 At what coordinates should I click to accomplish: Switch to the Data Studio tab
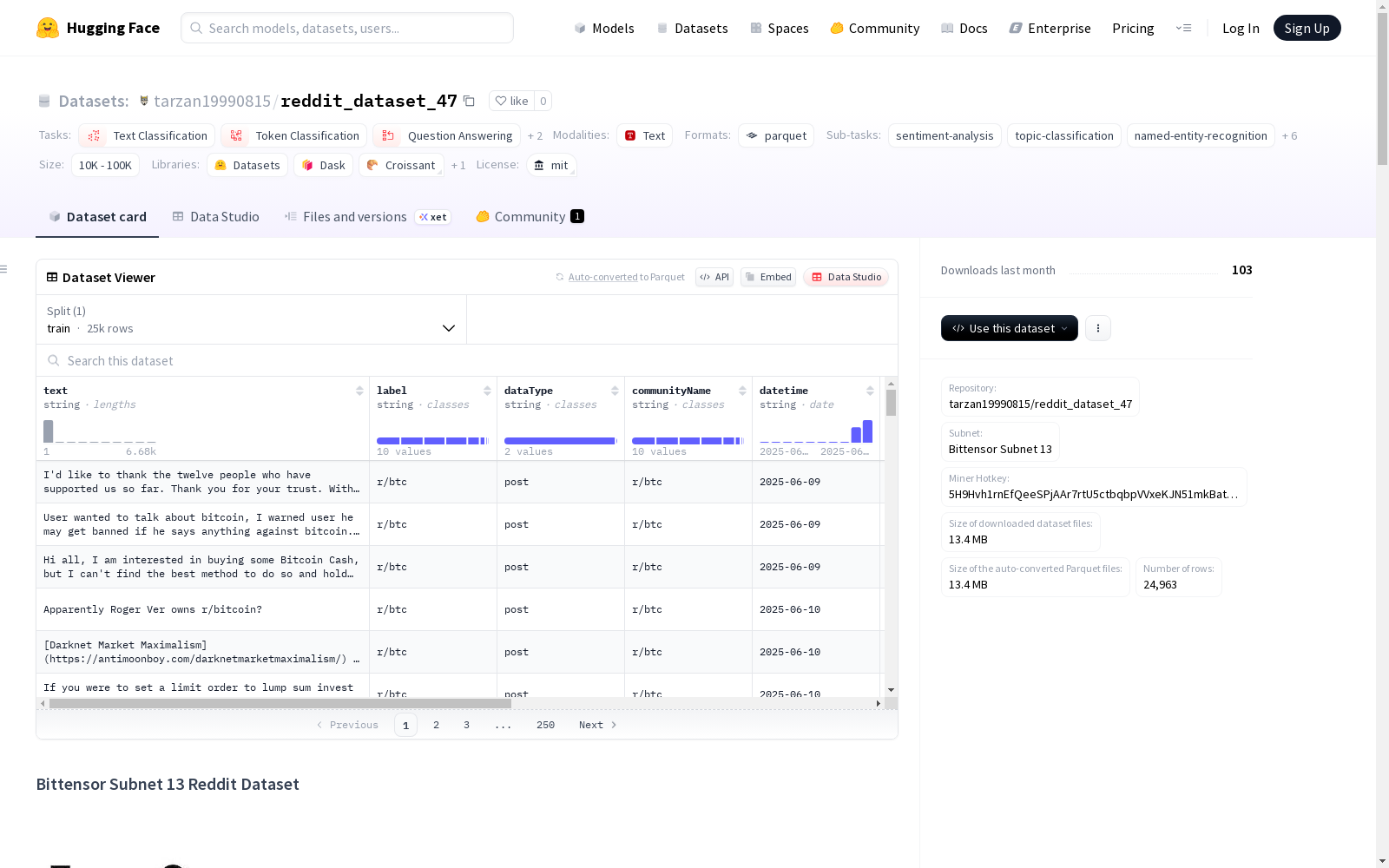coord(215,217)
